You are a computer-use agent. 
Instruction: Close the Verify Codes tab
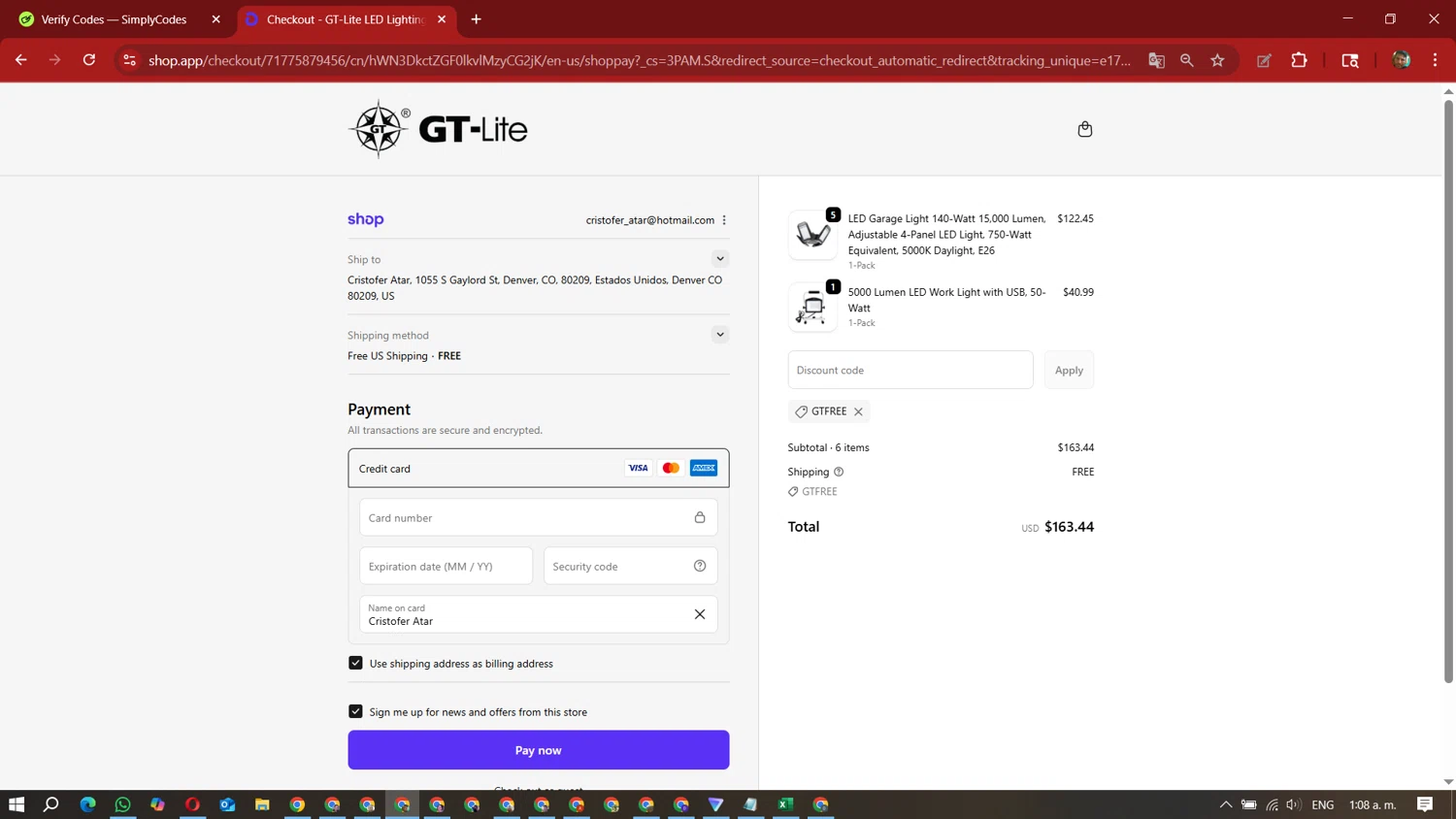215,19
